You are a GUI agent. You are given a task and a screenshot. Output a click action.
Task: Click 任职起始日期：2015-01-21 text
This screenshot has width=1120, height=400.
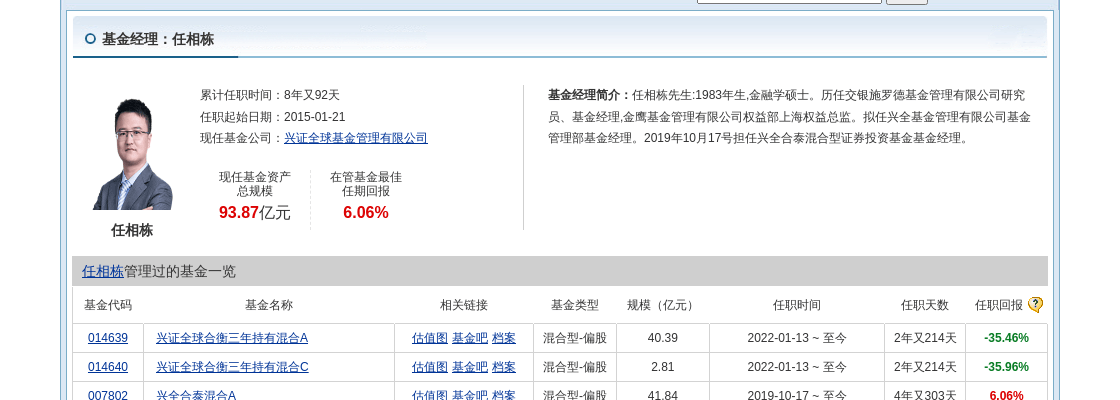point(272,116)
